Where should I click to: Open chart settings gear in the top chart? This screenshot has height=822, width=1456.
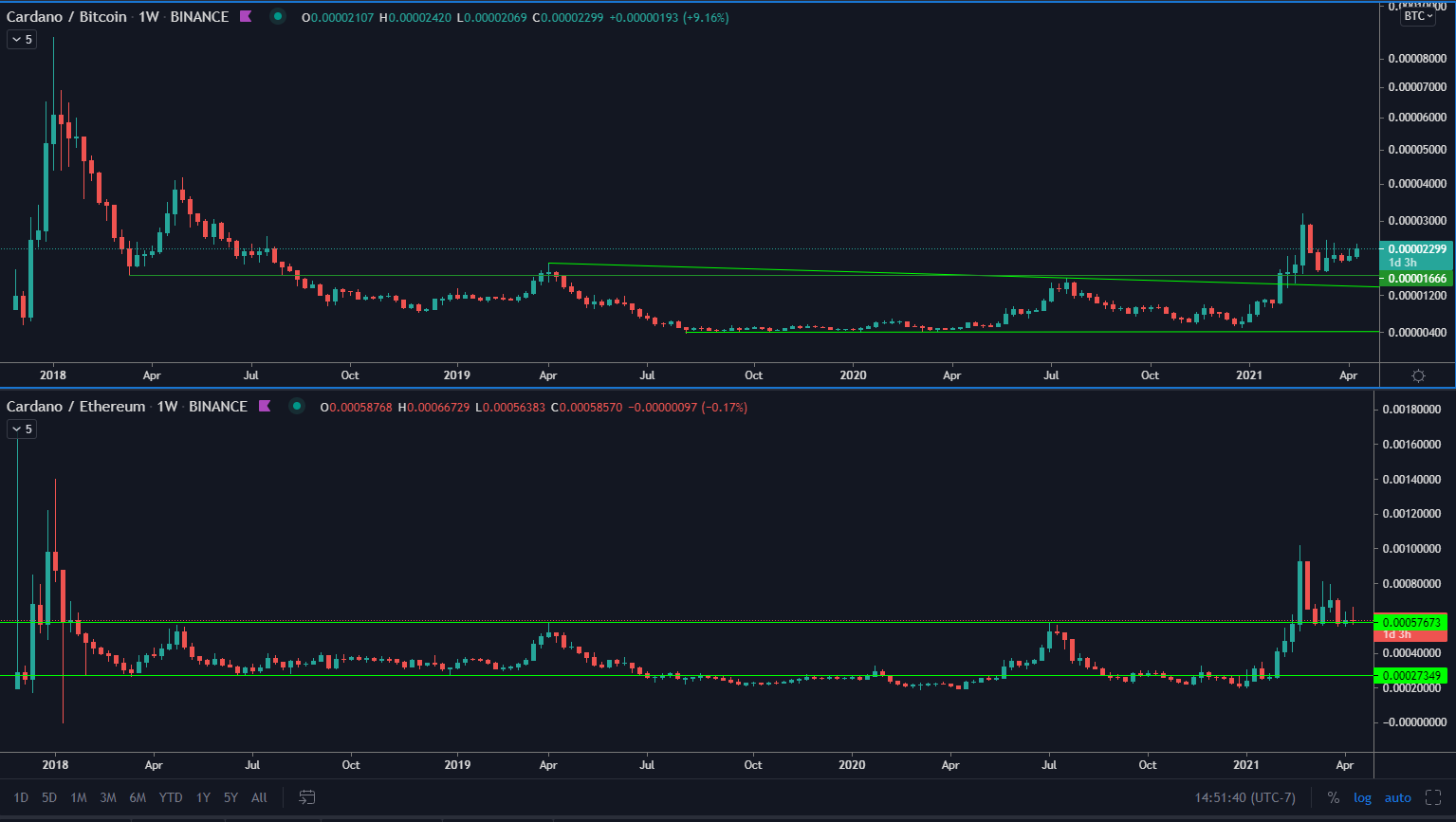[x=1418, y=375]
